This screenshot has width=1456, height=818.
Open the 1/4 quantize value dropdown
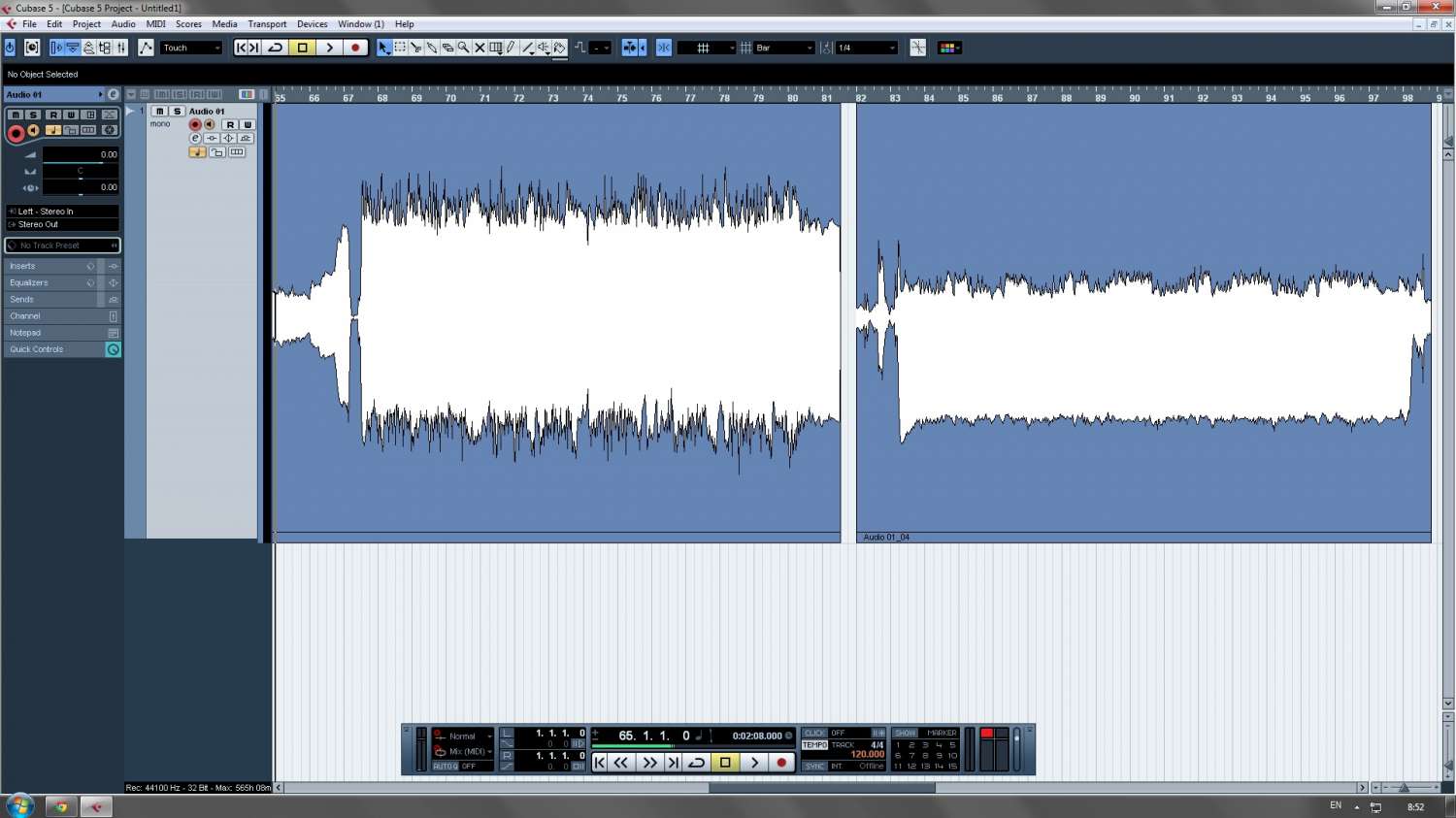click(x=867, y=48)
